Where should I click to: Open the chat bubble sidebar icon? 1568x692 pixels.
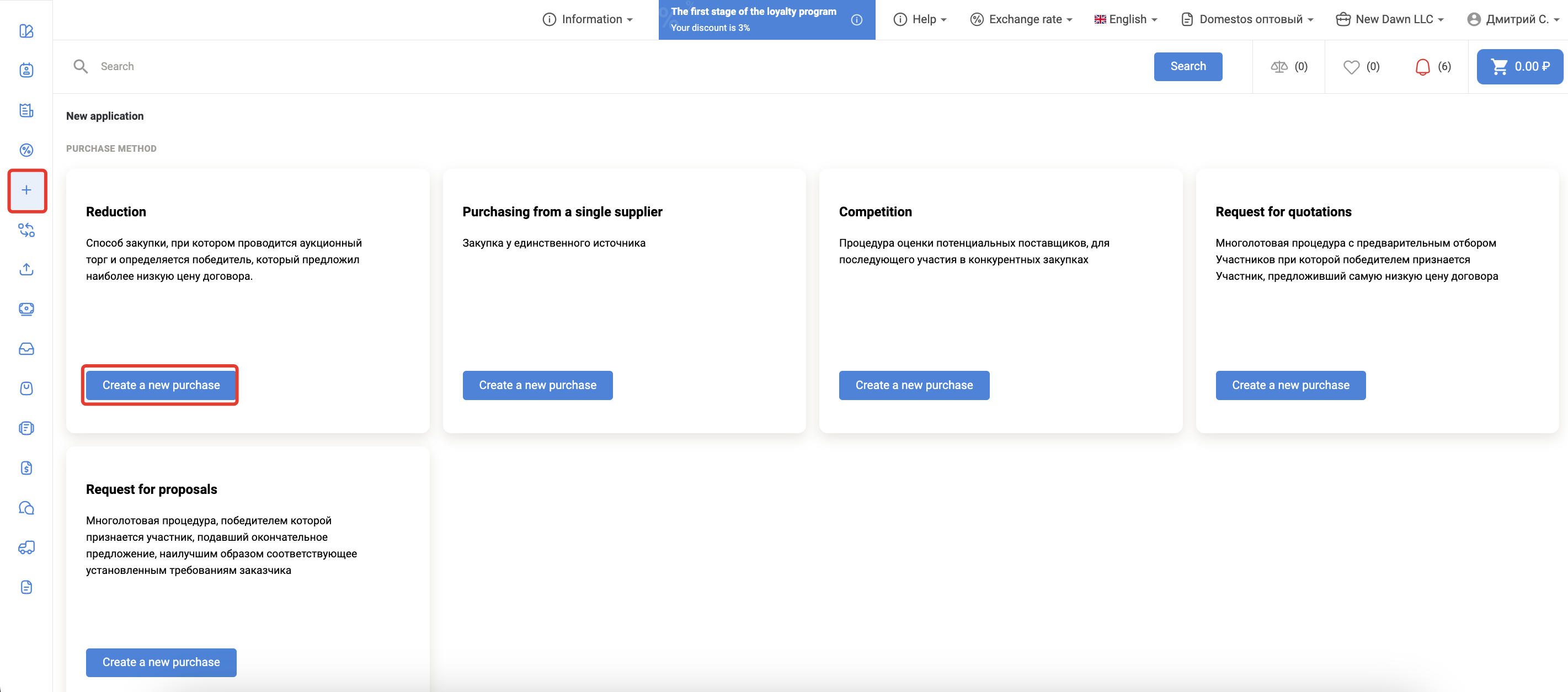[26, 508]
